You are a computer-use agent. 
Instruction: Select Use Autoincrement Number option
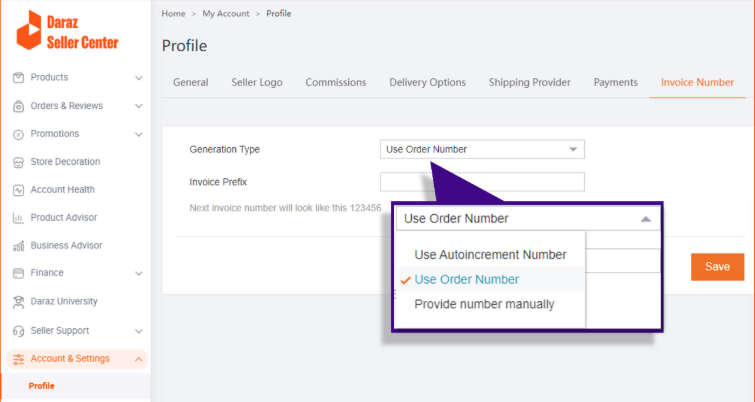[490, 255]
